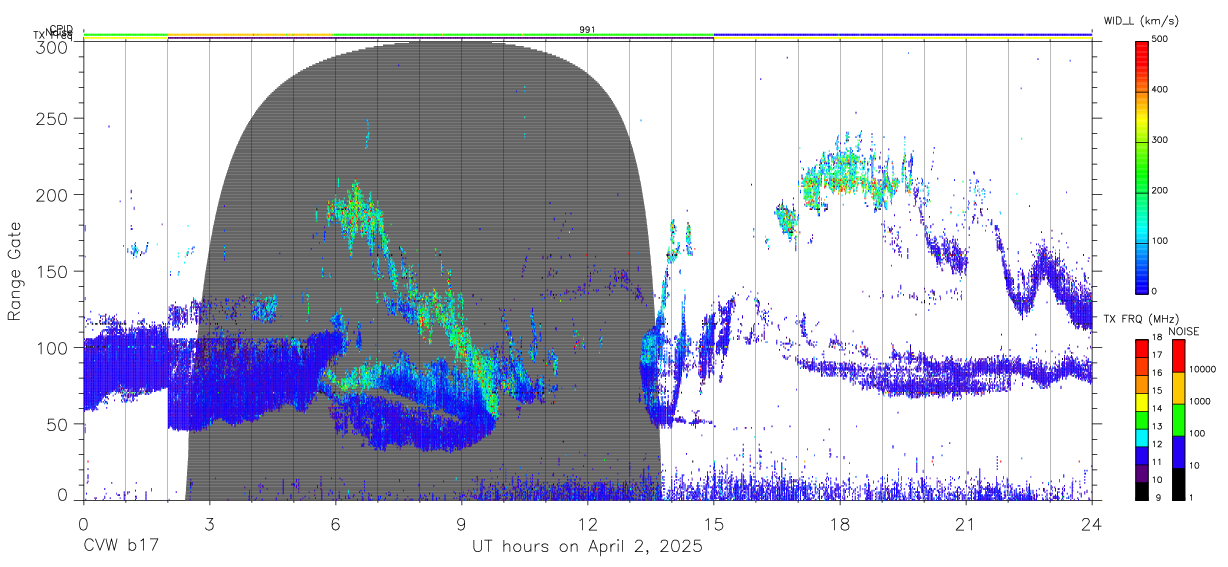Click the 6 tick on UT hours axis
The image size is (1228, 567).
[335, 525]
